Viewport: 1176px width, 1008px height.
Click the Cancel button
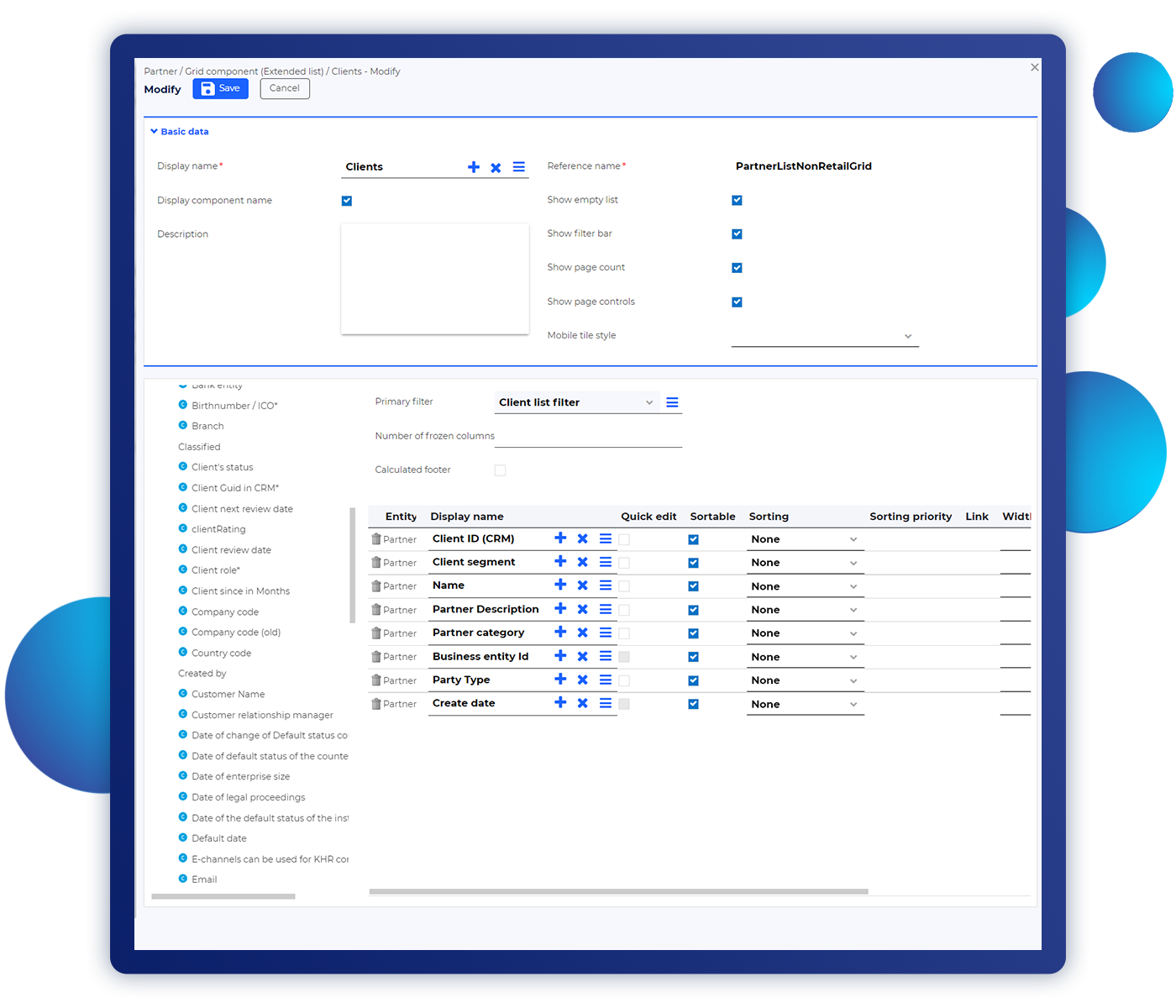[285, 89]
